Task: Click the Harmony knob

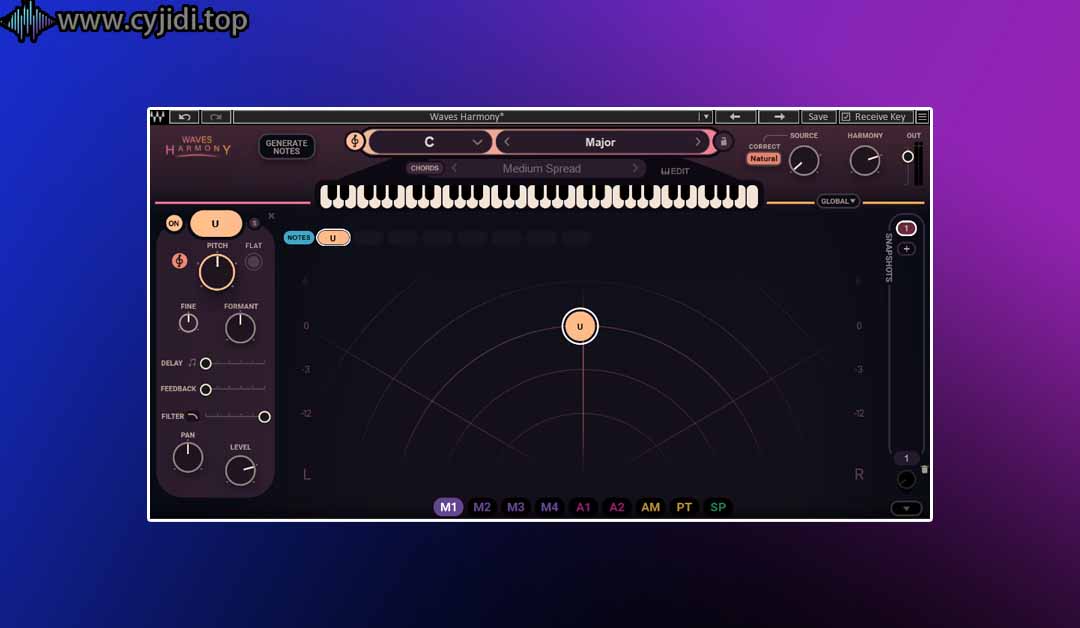Action: tap(865, 161)
